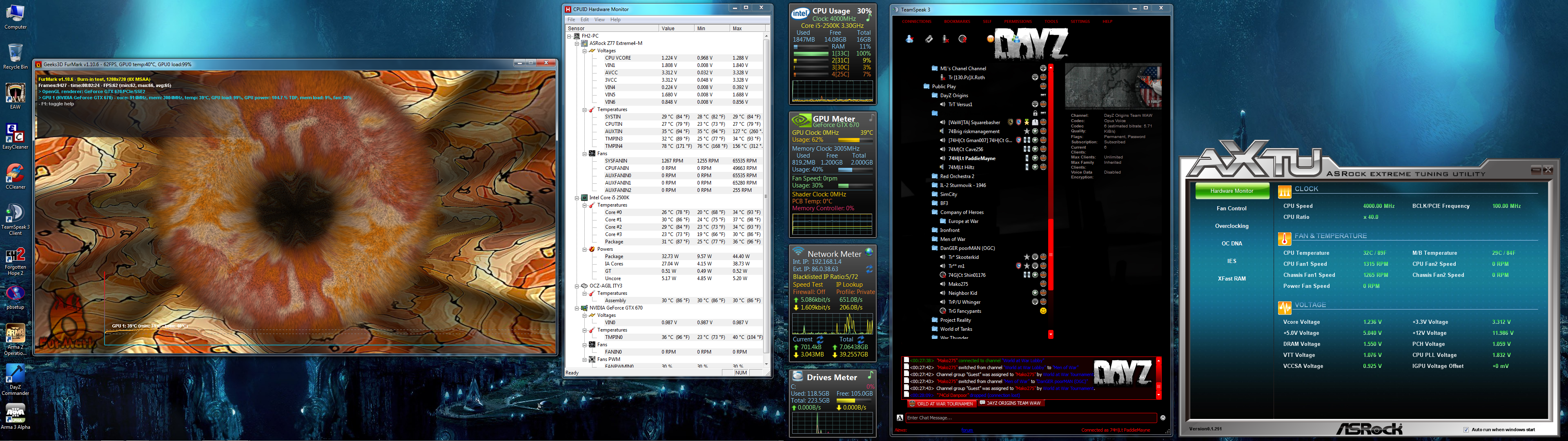Screen dimensions: 1568x441
Task: Collapse the Intel Core i5 2500K node
Action: point(577,197)
